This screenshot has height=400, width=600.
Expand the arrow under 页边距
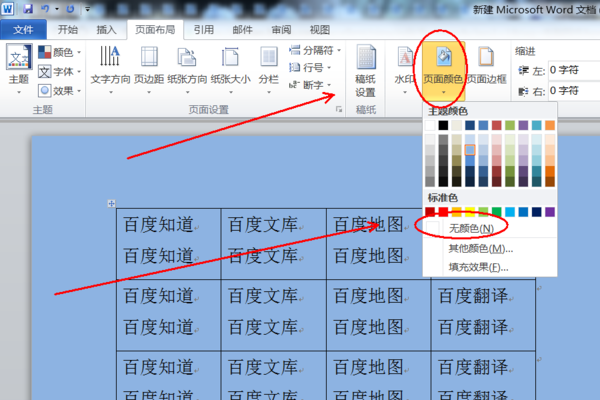(149, 92)
